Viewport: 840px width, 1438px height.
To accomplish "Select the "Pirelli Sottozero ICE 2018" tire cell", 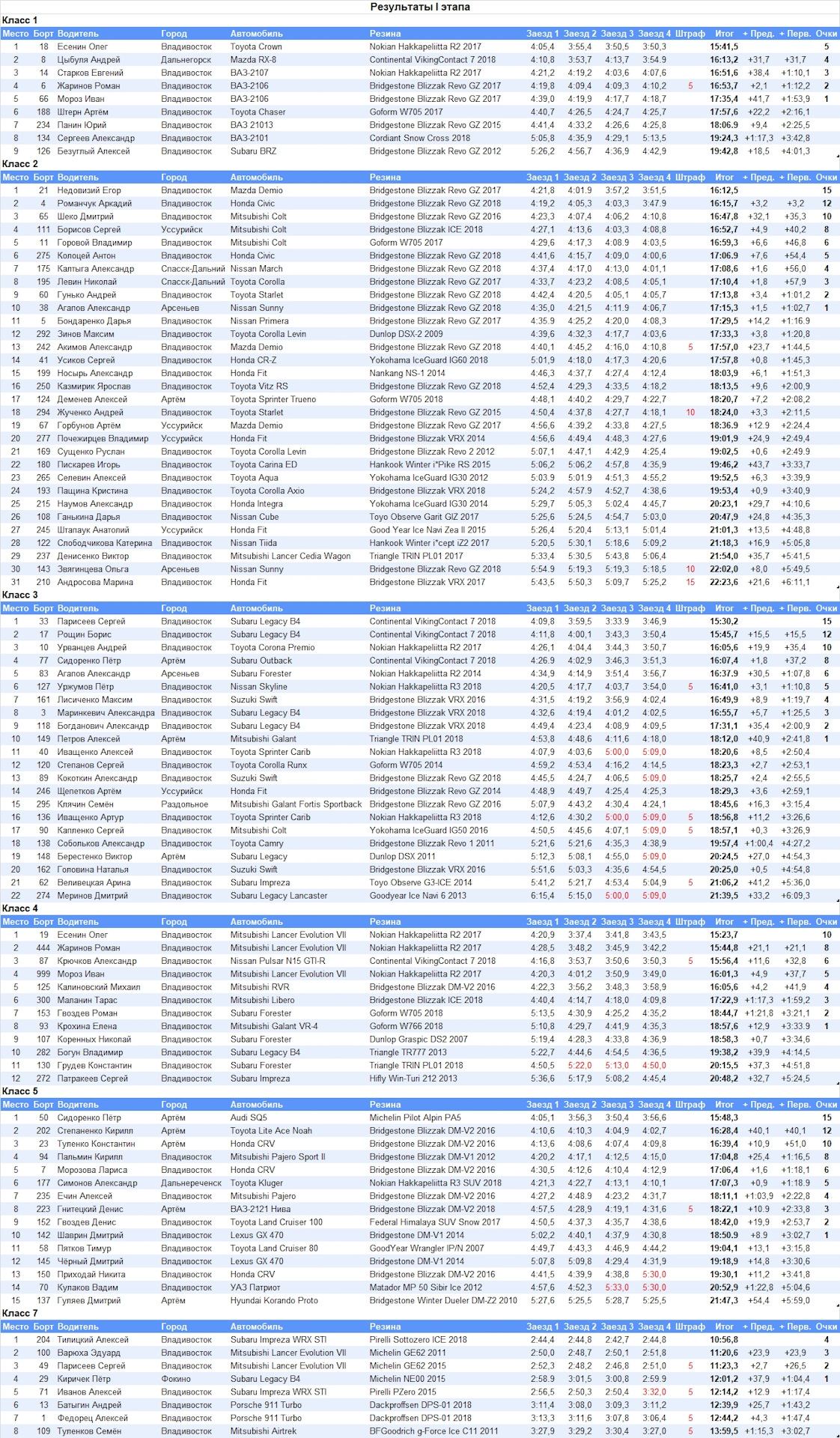I will (x=418, y=1340).
